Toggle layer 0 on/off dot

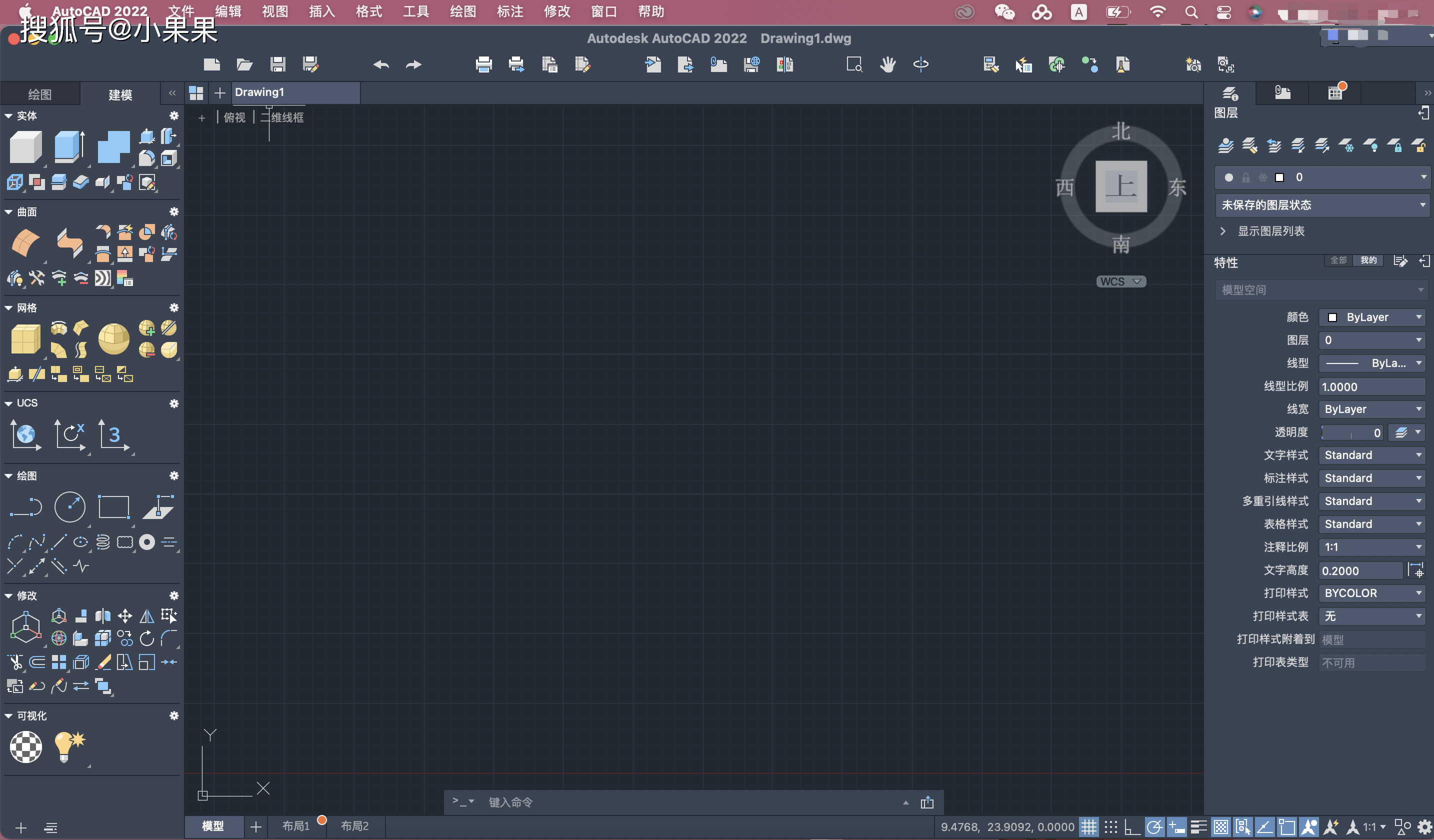pos(1228,177)
